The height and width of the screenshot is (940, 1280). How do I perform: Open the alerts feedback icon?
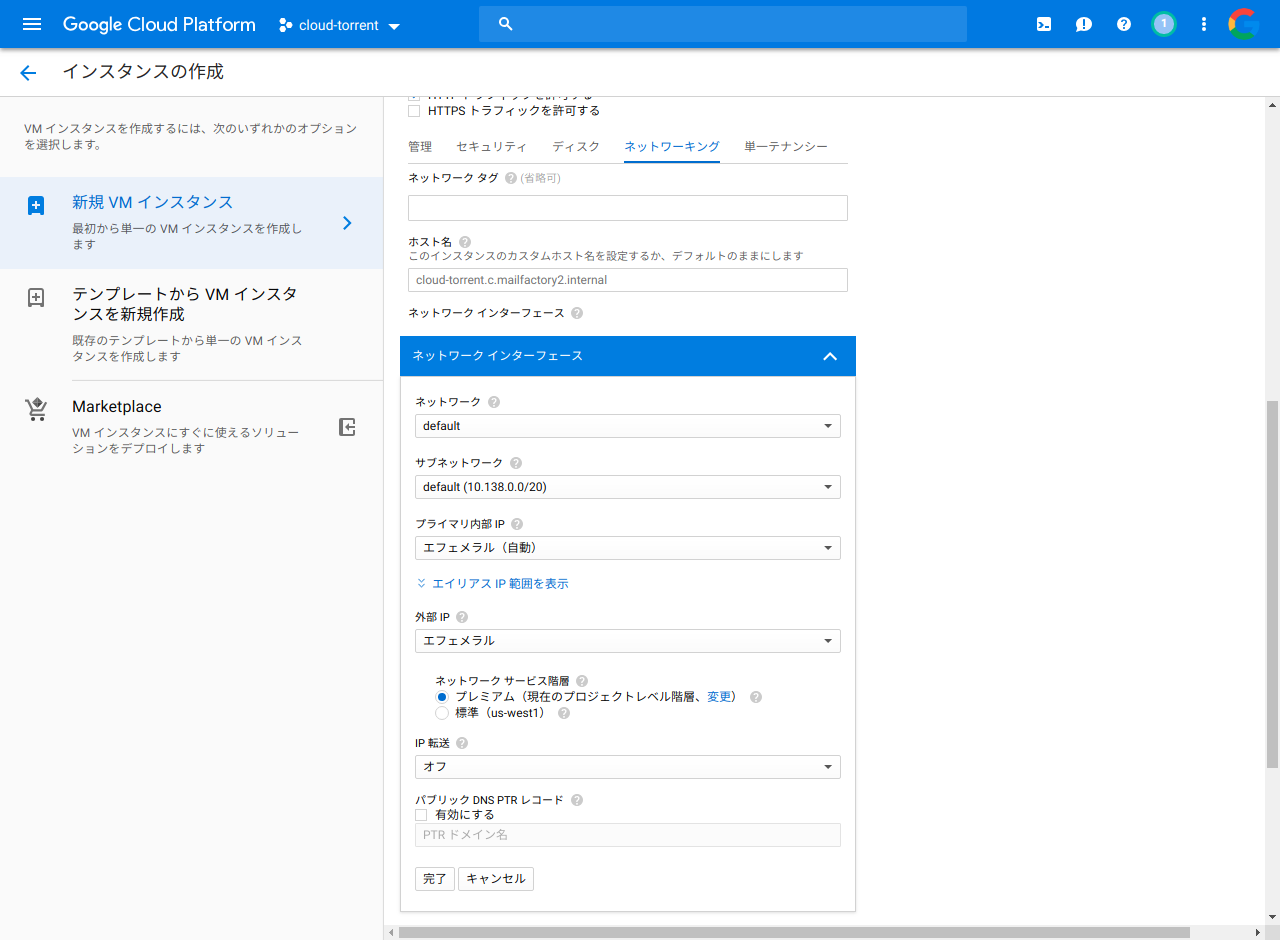[x=1084, y=24]
